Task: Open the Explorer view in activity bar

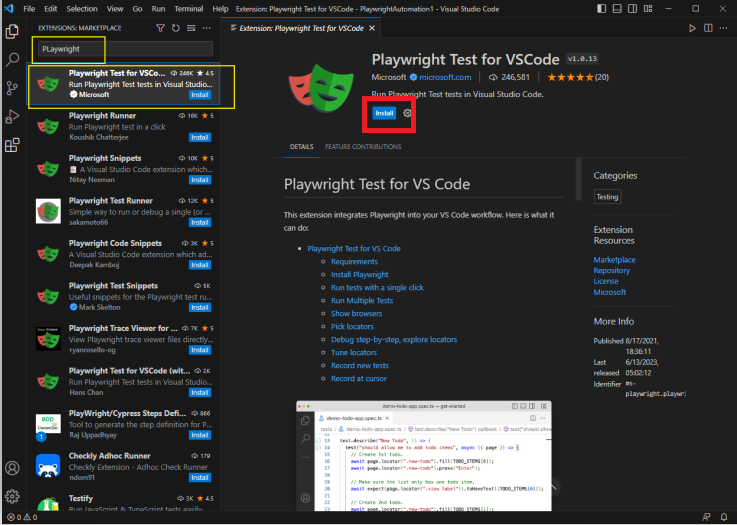Action: pos(12,32)
